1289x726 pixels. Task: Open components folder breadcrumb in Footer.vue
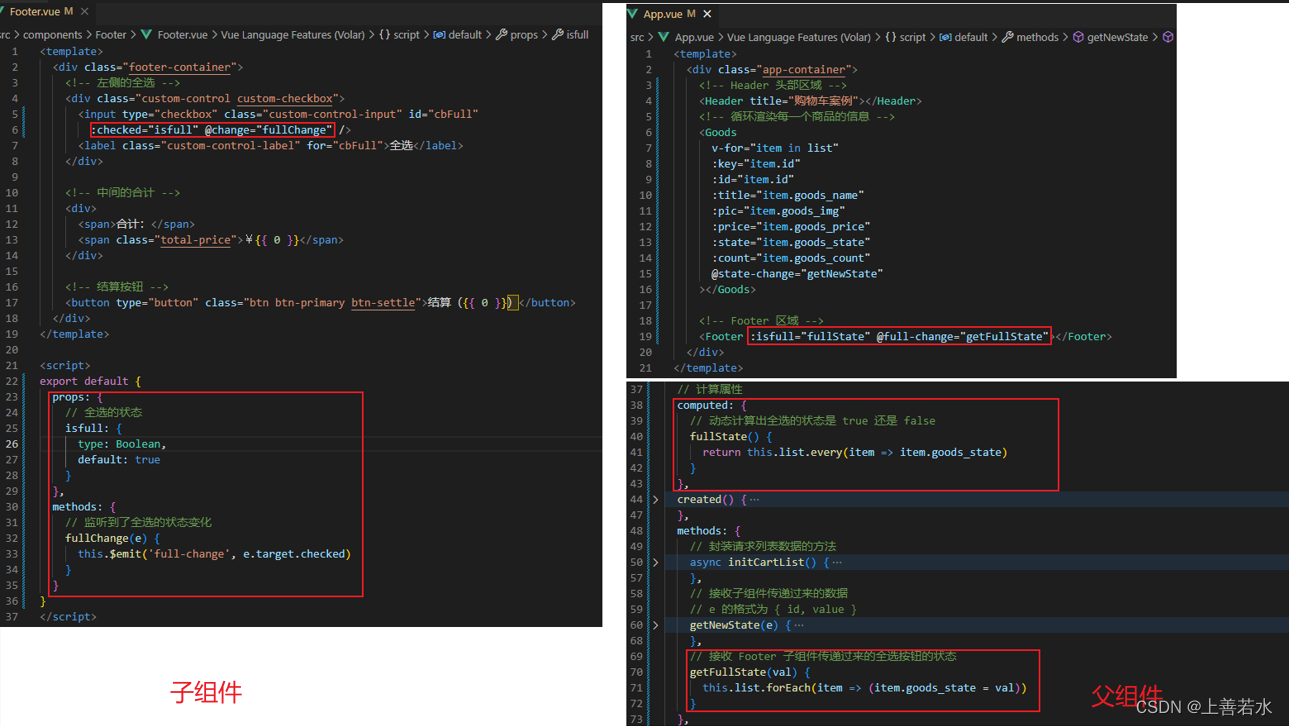click(x=53, y=34)
